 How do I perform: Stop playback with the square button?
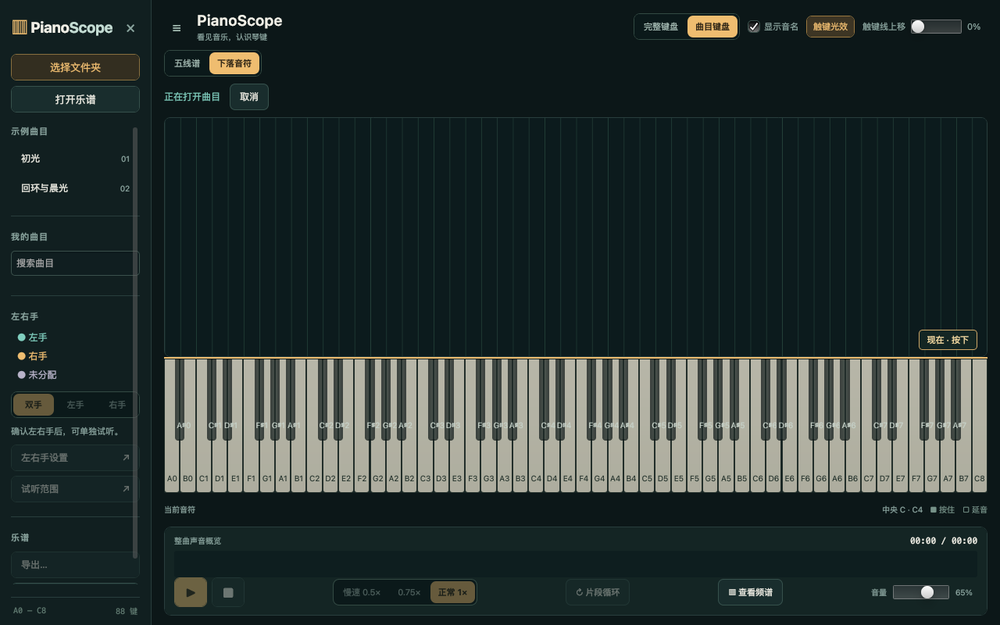click(228, 592)
